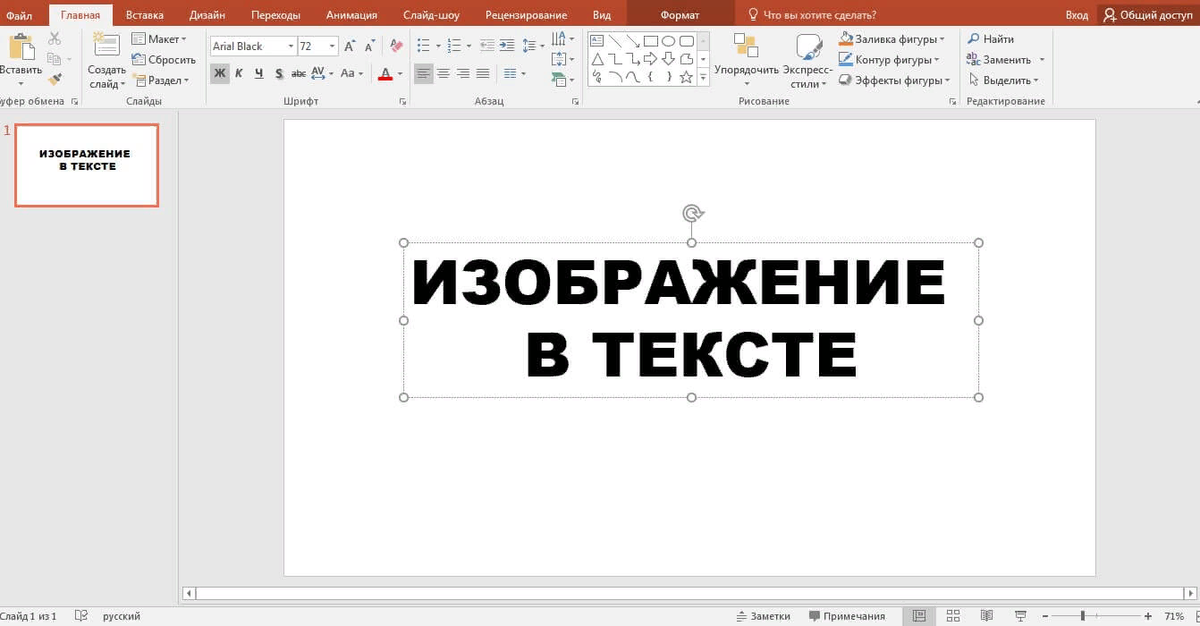
Task: Click the rotation handle above text box
Action: pyautogui.click(x=692, y=213)
